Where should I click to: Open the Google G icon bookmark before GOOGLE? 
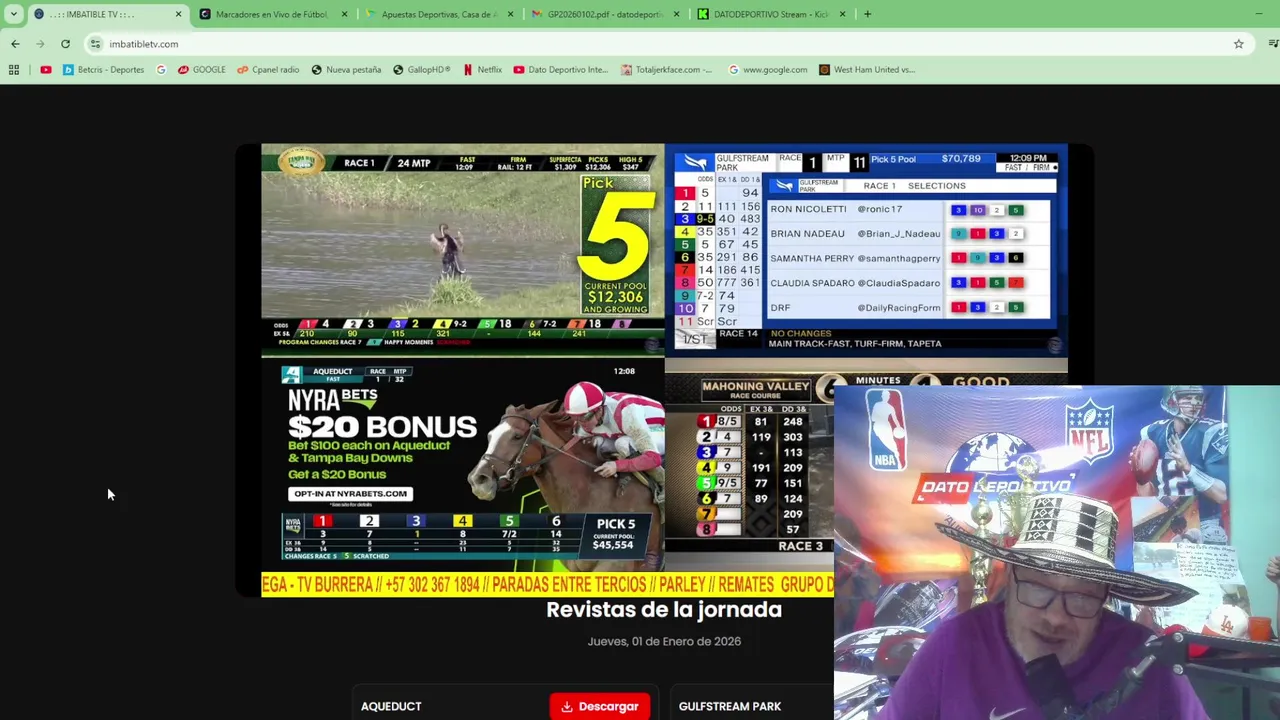pos(161,70)
